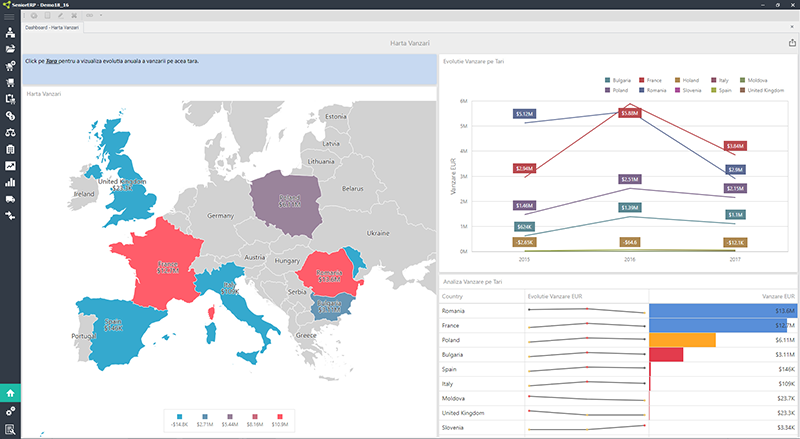Select the Dashboard - Harta Vanzari tab
800x439 pixels.
point(52,28)
